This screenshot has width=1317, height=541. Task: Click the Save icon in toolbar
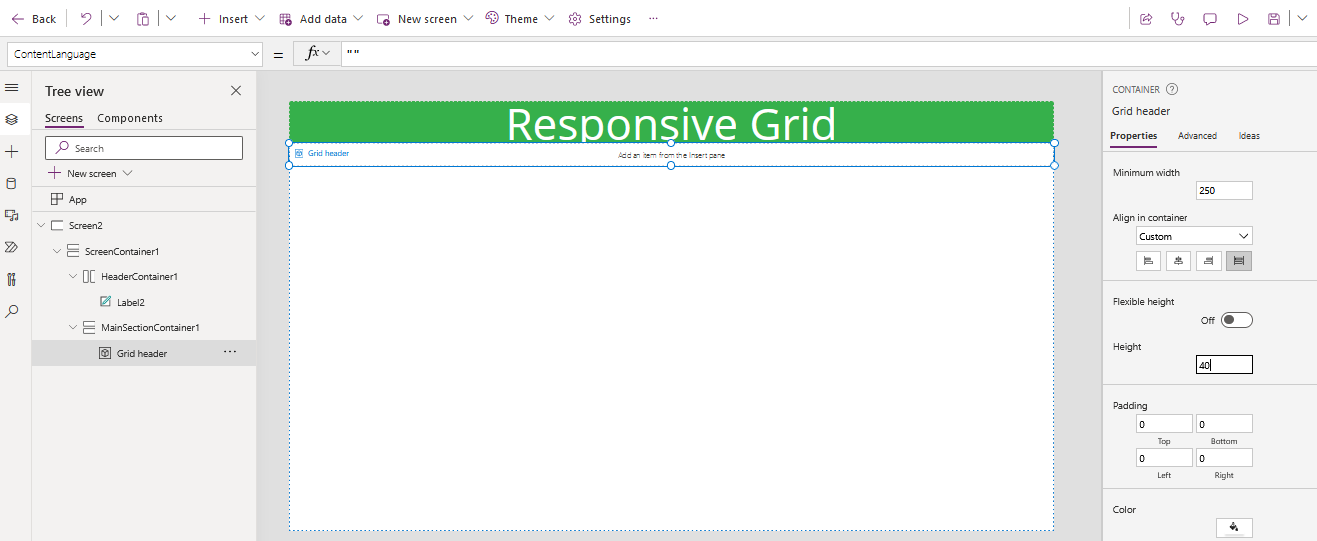pyautogui.click(x=1274, y=19)
